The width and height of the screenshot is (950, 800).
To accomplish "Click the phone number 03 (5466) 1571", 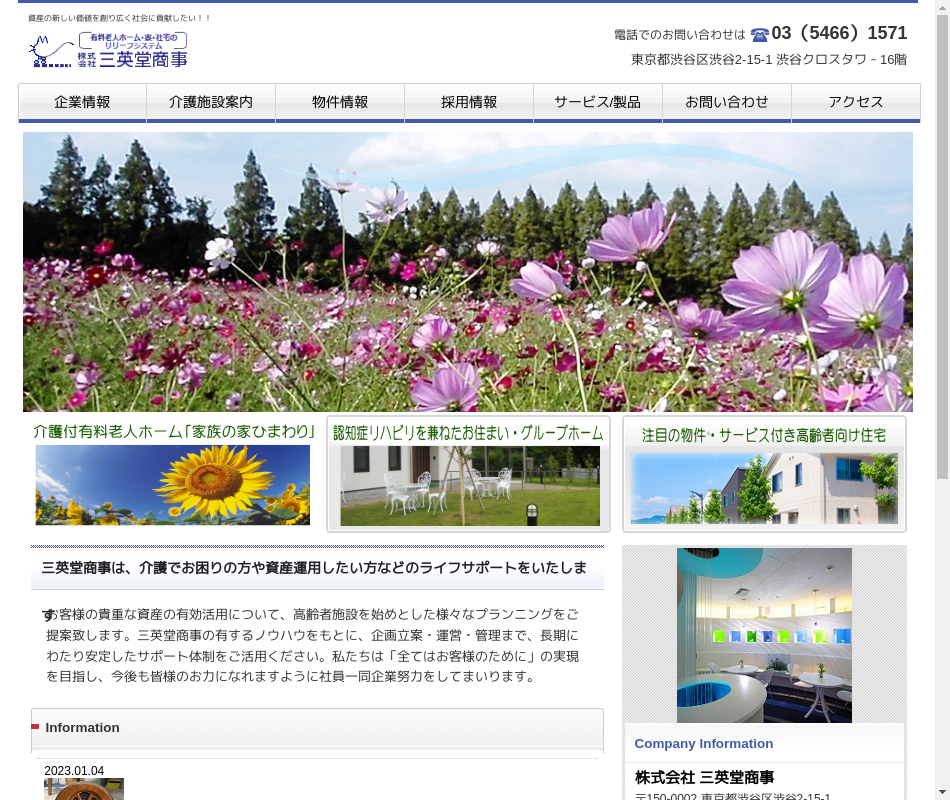I will tap(839, 33).
